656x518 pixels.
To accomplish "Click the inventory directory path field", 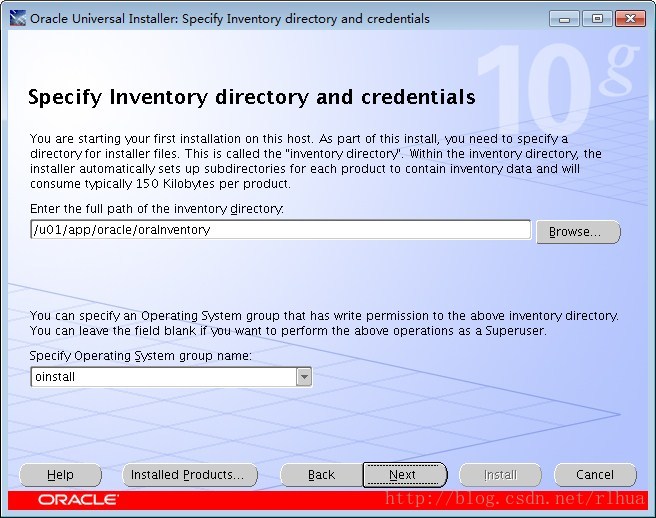I will coord(281,230).
